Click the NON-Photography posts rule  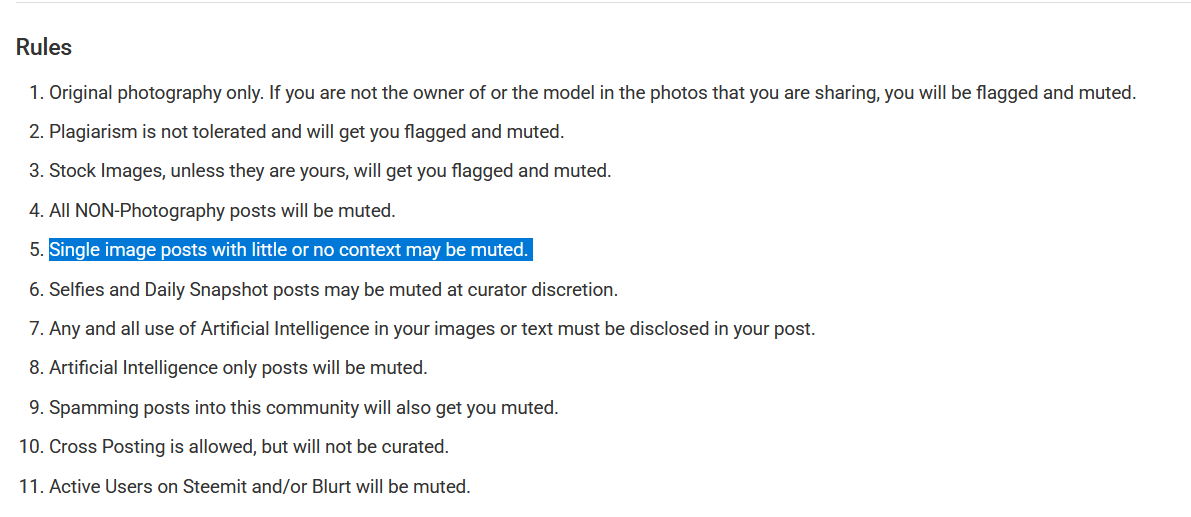point(222,211)
